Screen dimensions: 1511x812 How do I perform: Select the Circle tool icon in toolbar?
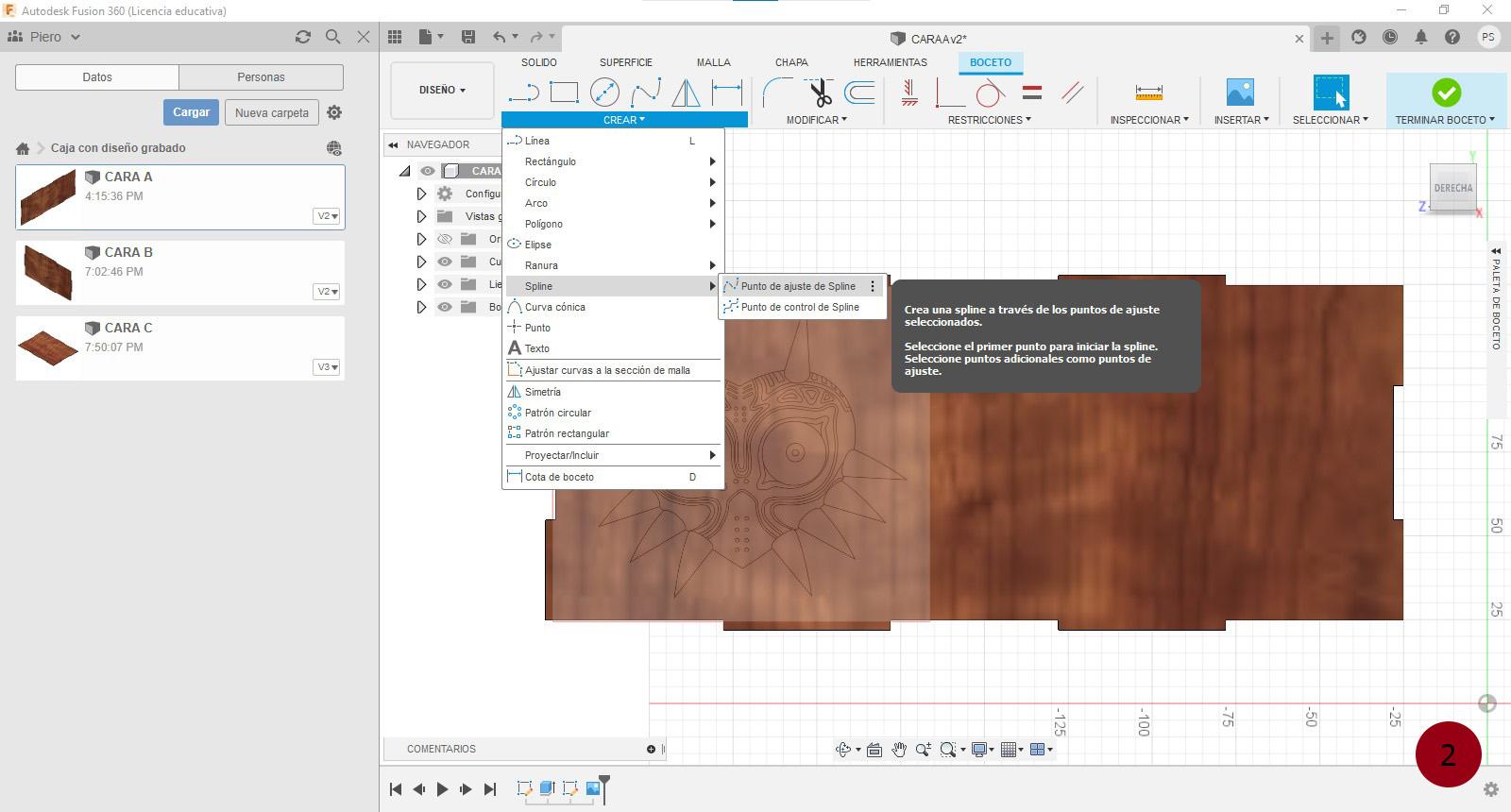click(604, 93)
